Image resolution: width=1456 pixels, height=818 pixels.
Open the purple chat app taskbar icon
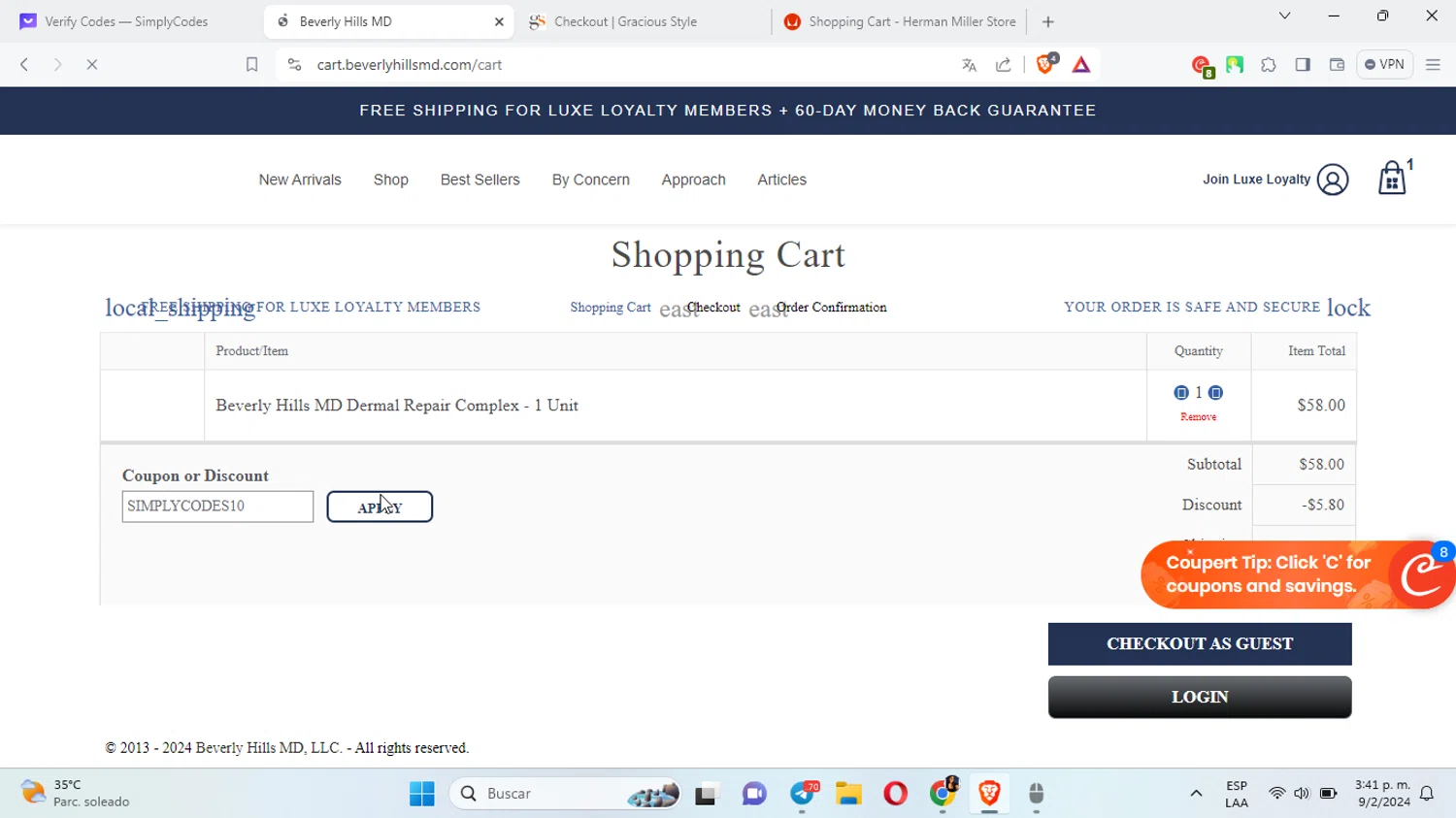coord(754,795)
